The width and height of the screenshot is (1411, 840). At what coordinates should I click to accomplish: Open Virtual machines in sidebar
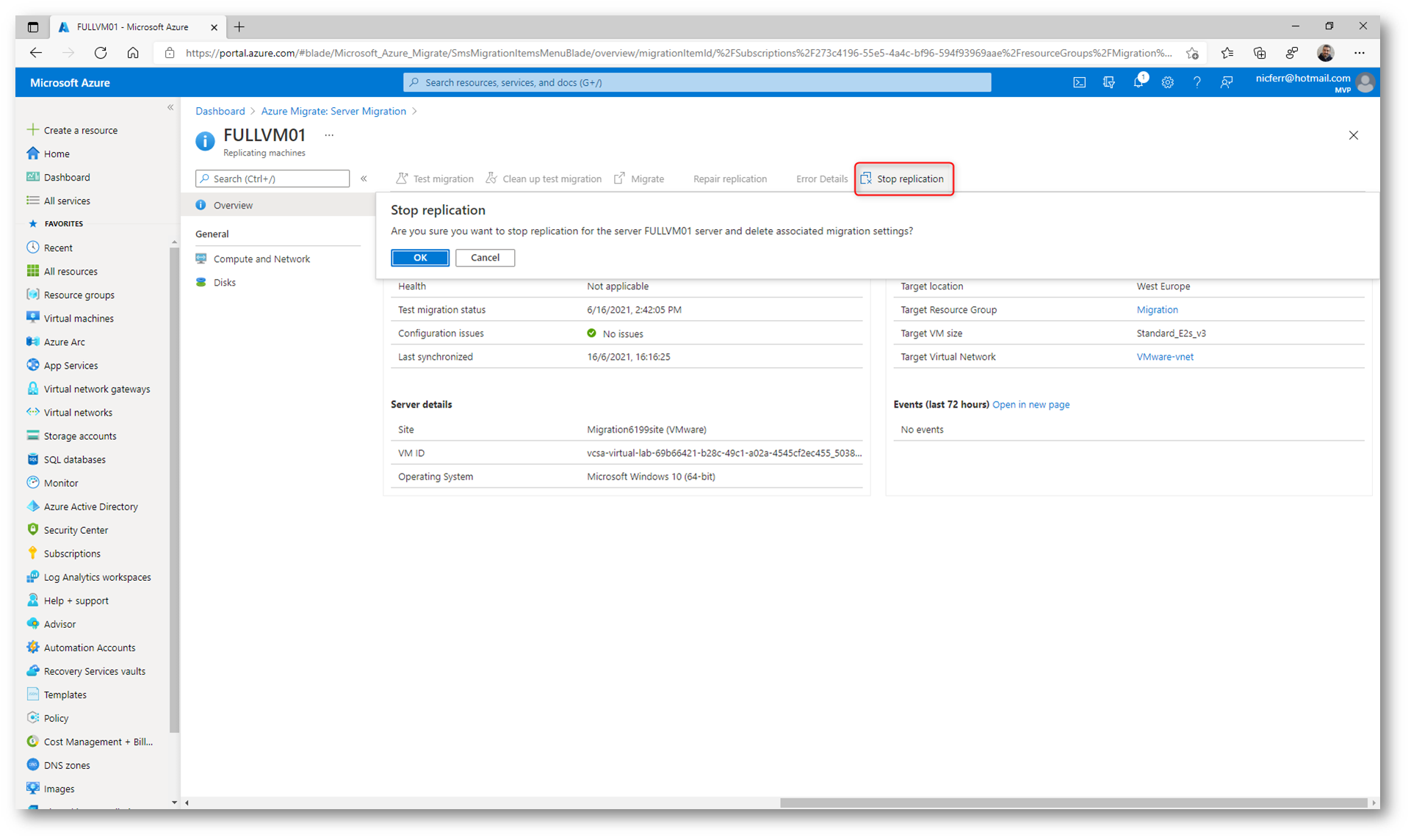[79, 318]
